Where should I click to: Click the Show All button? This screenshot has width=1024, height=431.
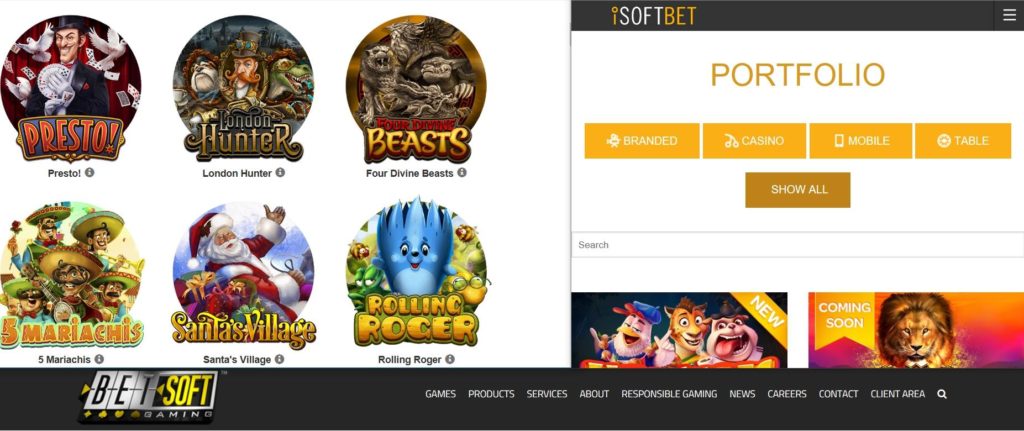pyautogui.click(x=798, y=190)
